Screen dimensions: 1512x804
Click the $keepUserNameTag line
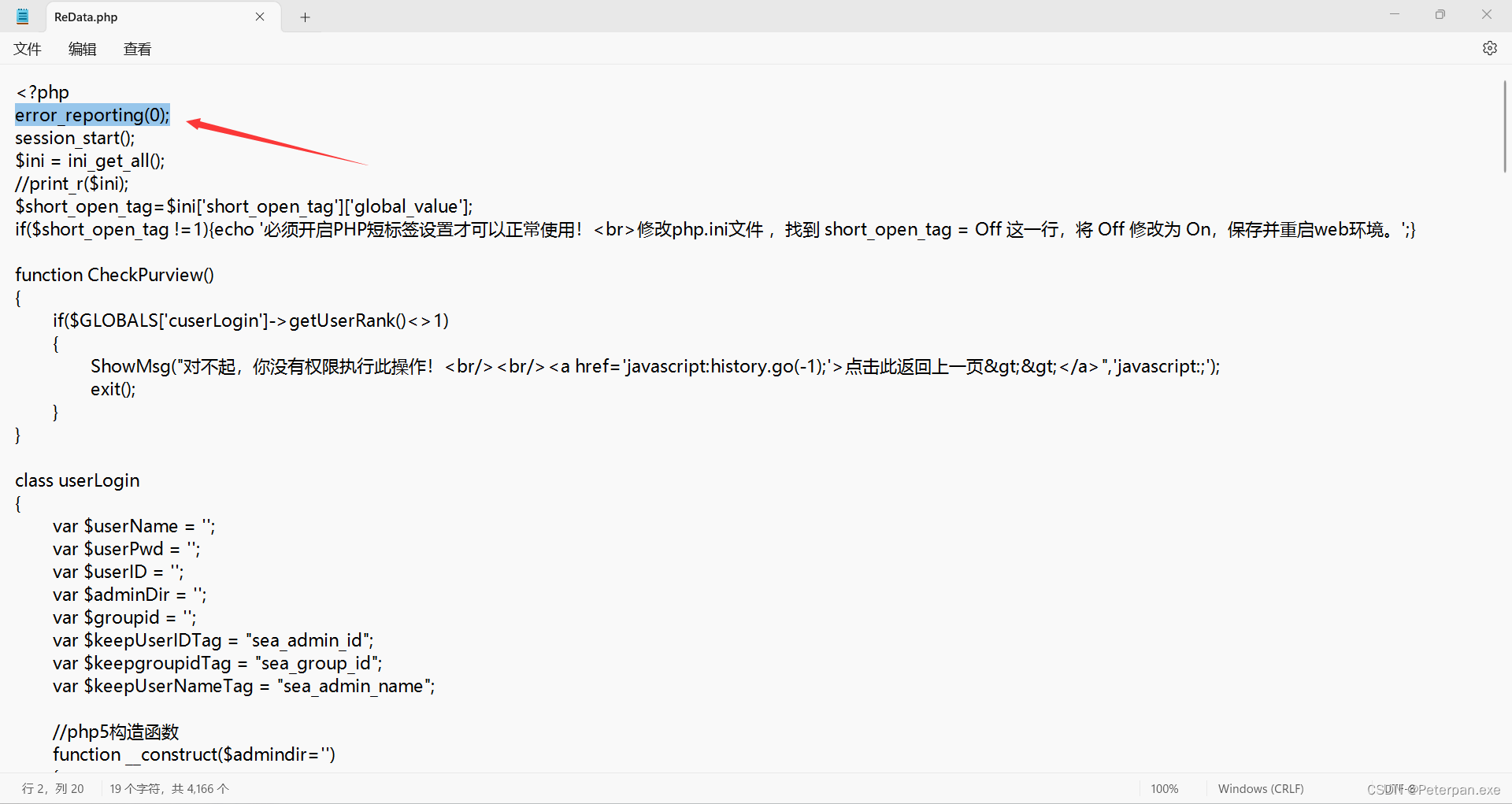(244, 687)
